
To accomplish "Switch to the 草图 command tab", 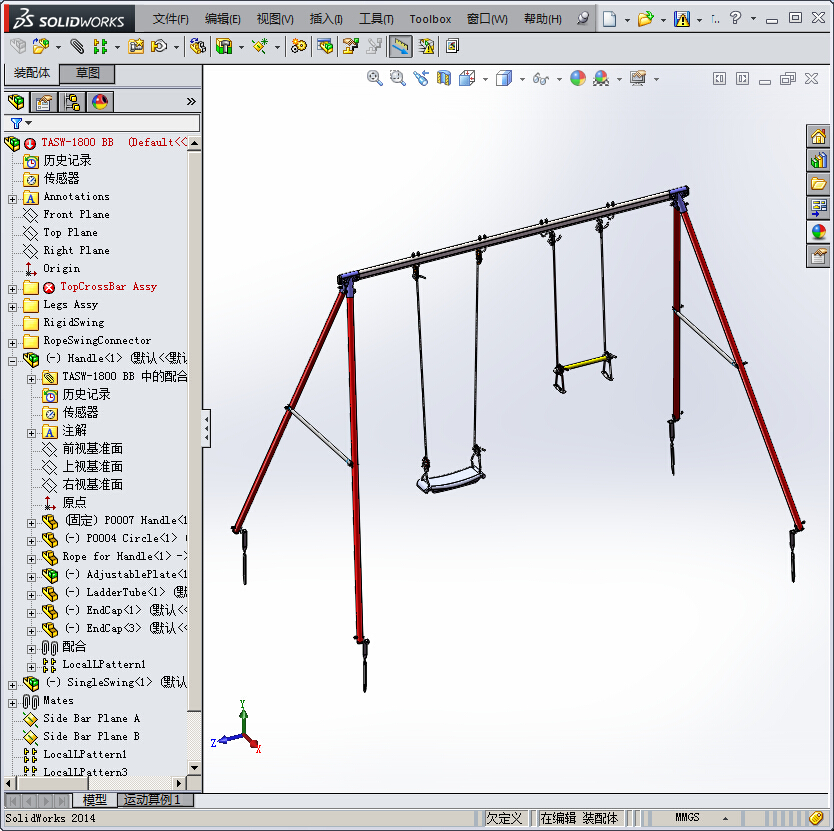I will (87, 73).
